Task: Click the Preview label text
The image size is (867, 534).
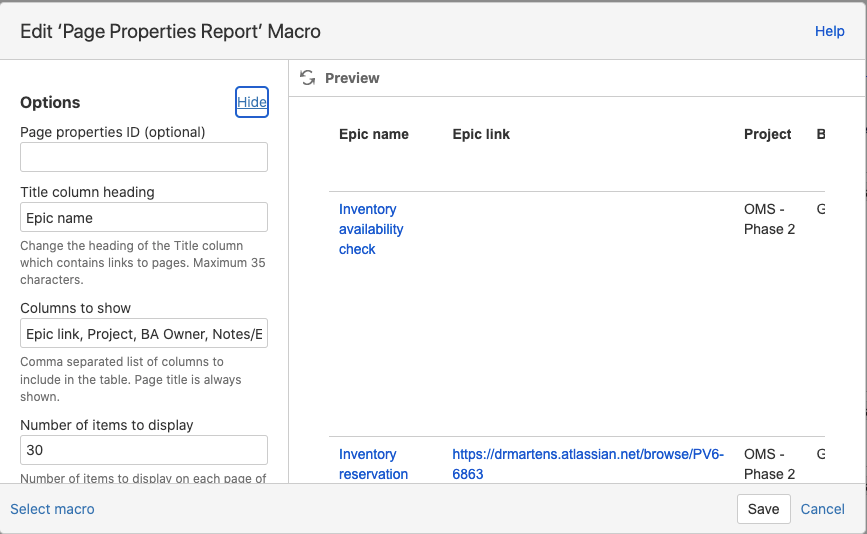Action: click(x=352, y=78)
